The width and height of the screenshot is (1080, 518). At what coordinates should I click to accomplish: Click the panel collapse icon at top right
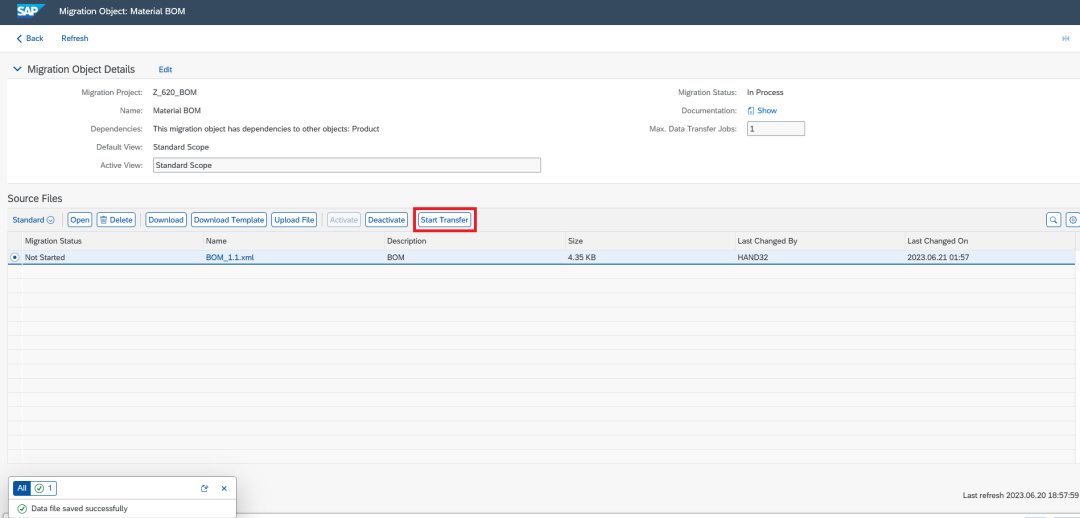tap(1066, 39)
